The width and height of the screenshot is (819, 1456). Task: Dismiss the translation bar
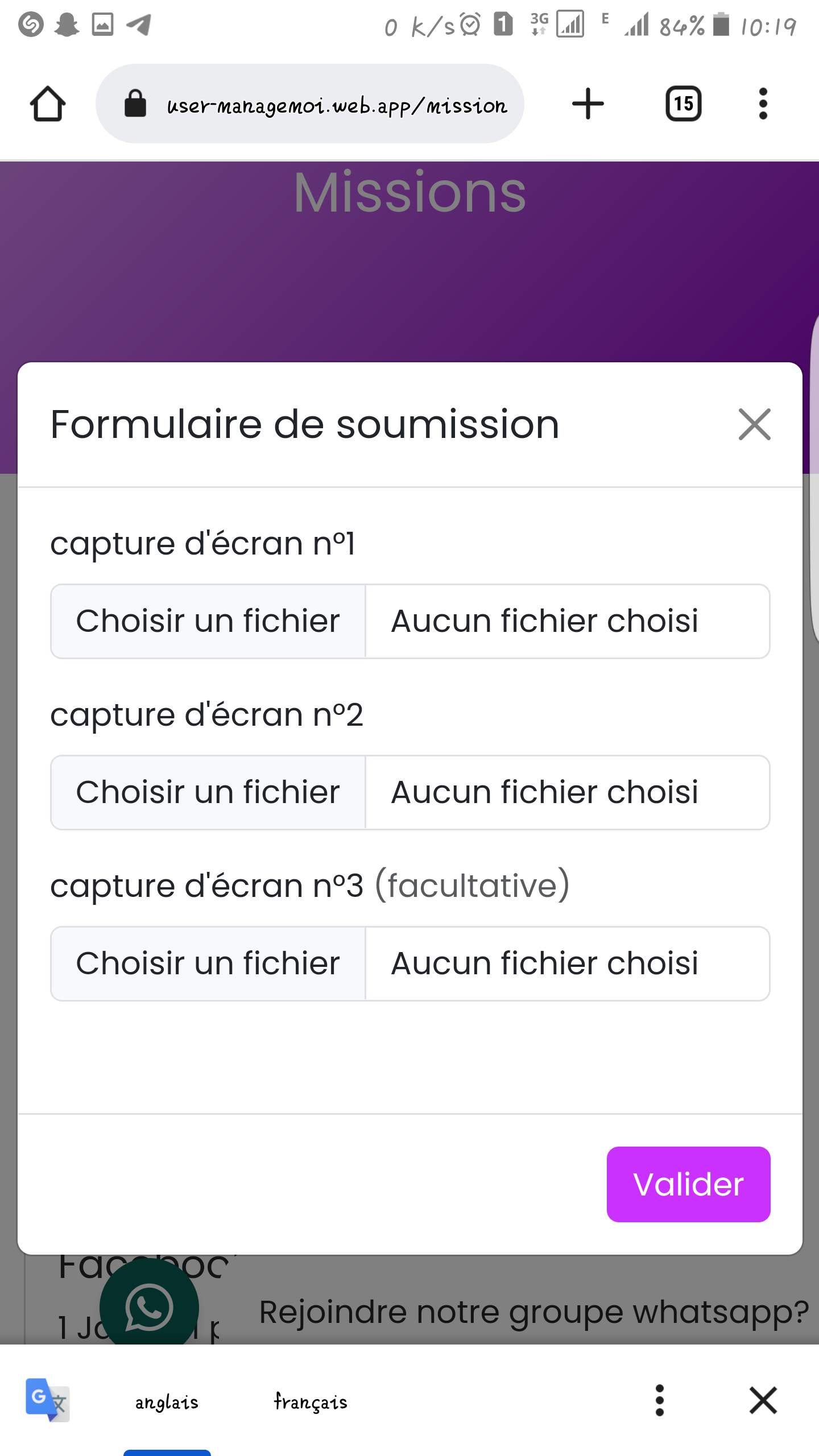tap(763, 1400)
